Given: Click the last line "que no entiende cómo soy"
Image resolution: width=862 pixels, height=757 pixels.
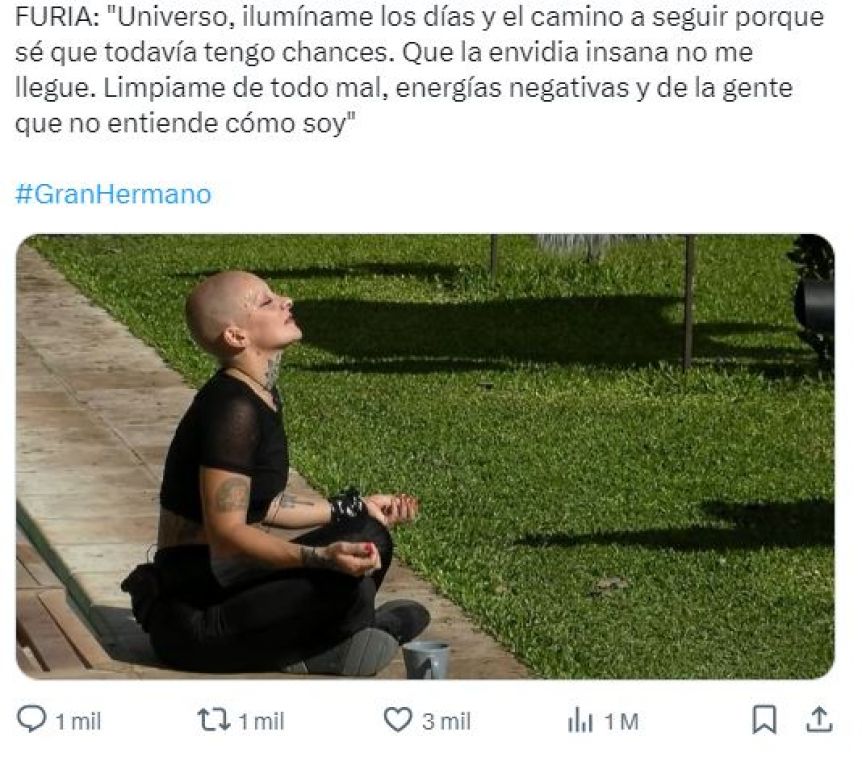Looking at the screenshot, I should click(x=181, y=123).
